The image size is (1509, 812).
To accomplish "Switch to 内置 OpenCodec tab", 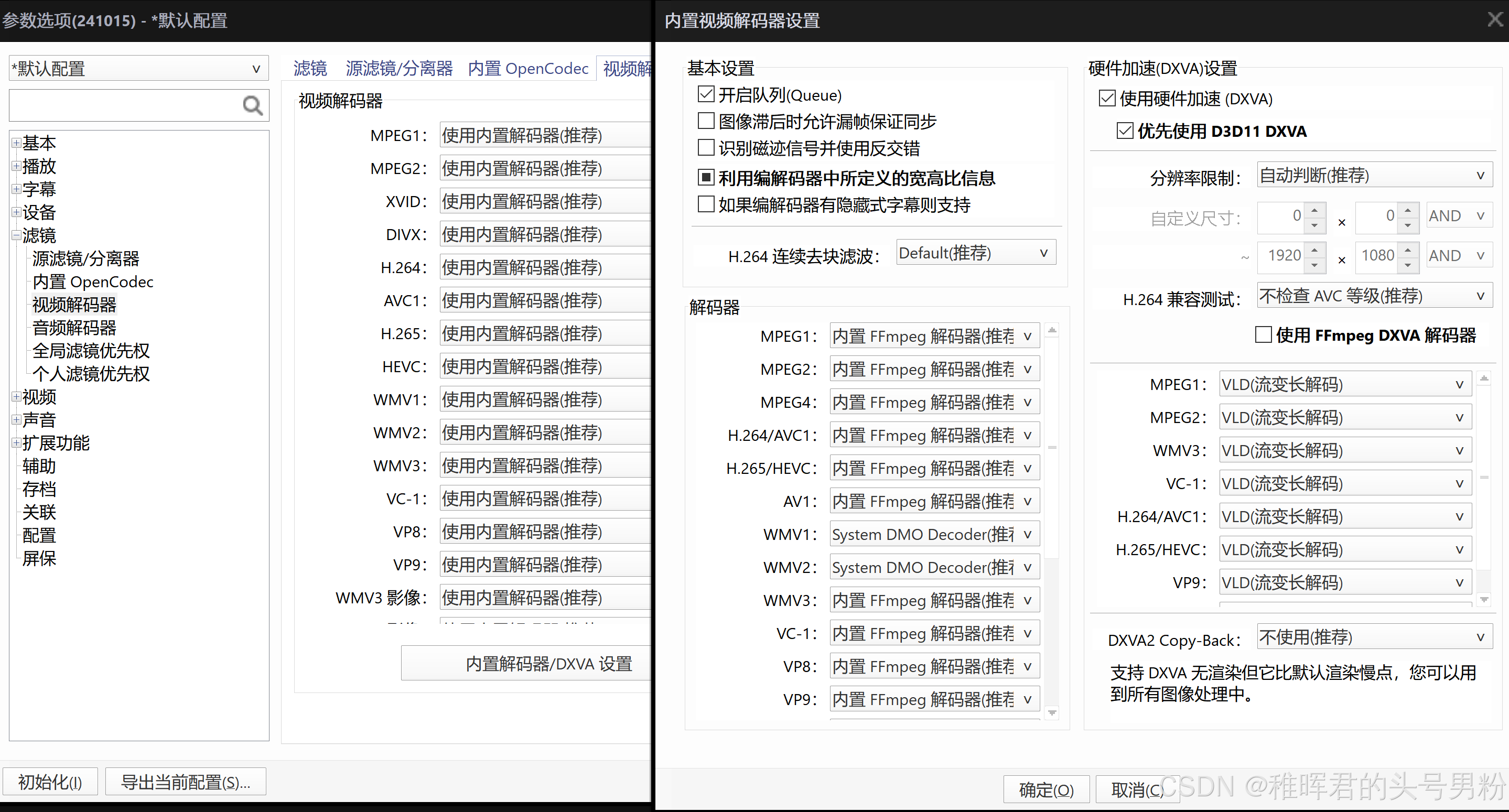I will click(528, 69).
